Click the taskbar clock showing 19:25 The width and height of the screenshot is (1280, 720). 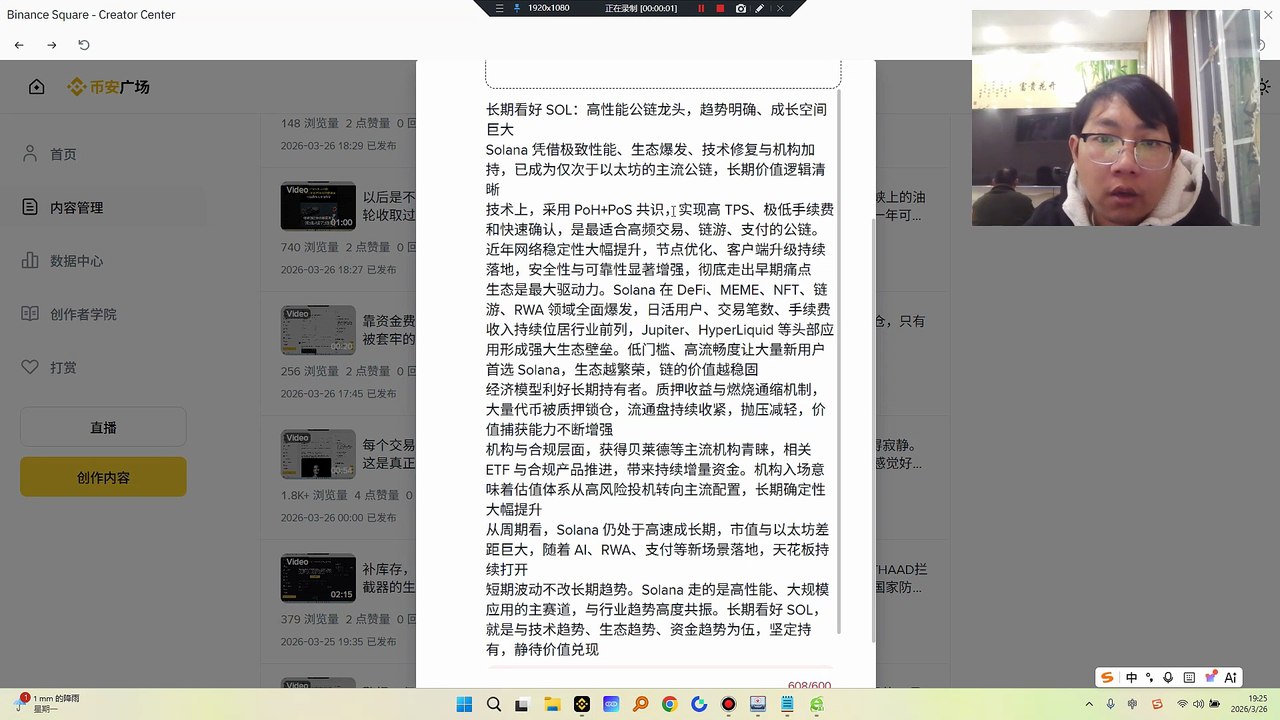1250,704
